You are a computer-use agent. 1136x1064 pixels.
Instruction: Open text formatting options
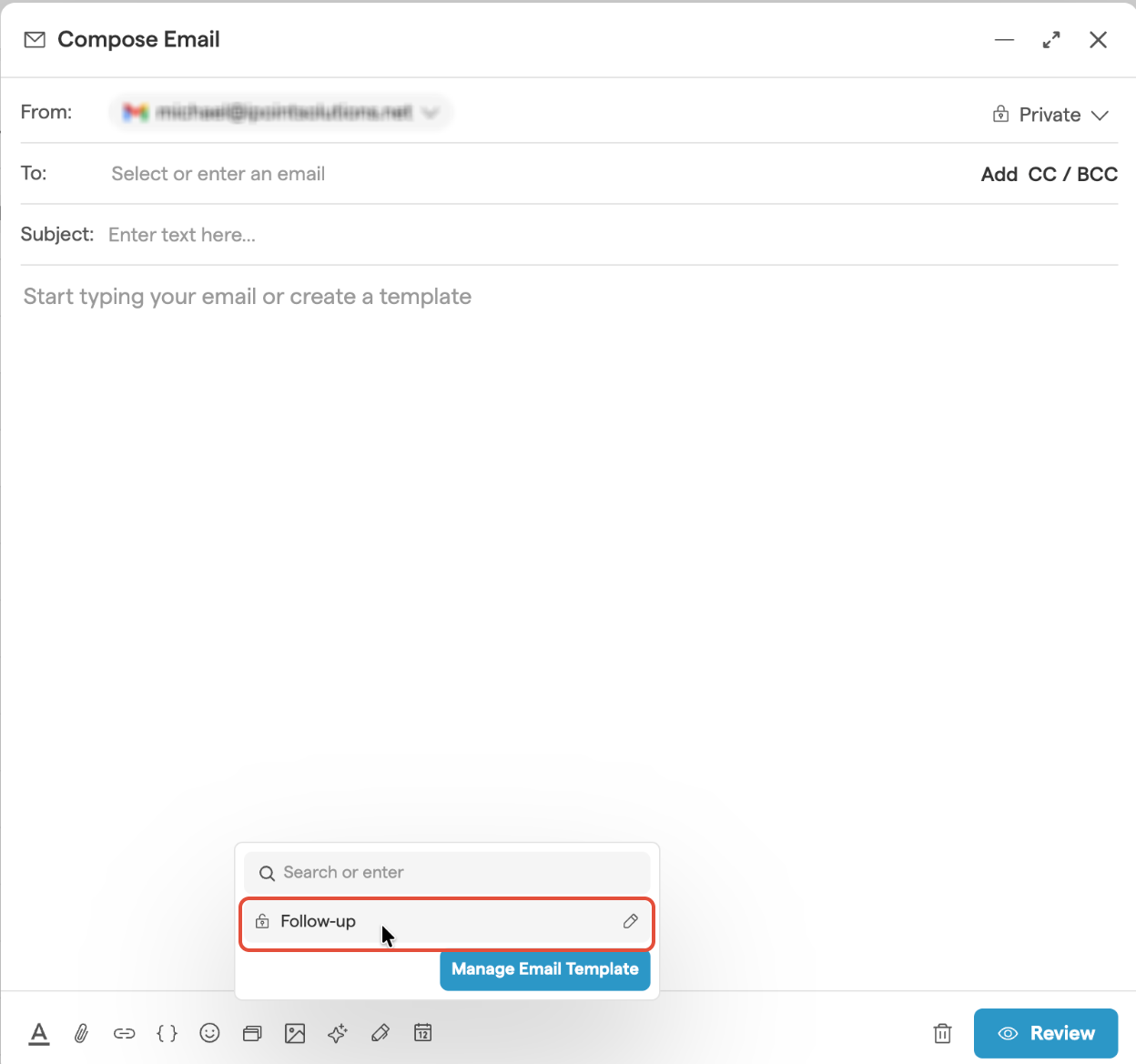click(x=39, y=1033)
